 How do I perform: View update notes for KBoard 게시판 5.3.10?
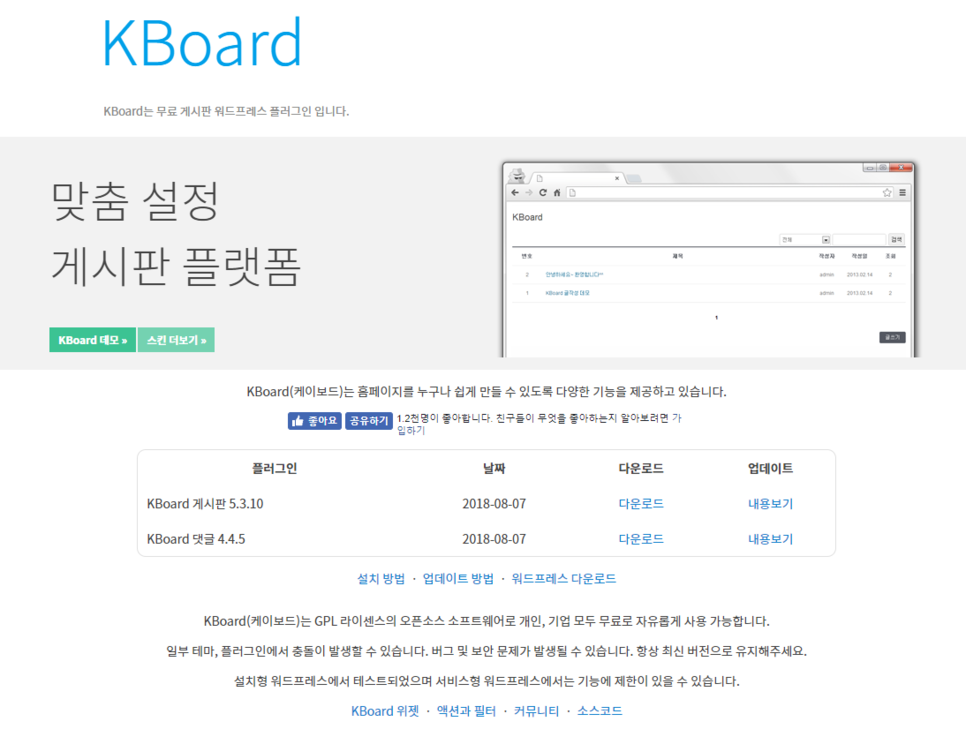tap(770, 503)
